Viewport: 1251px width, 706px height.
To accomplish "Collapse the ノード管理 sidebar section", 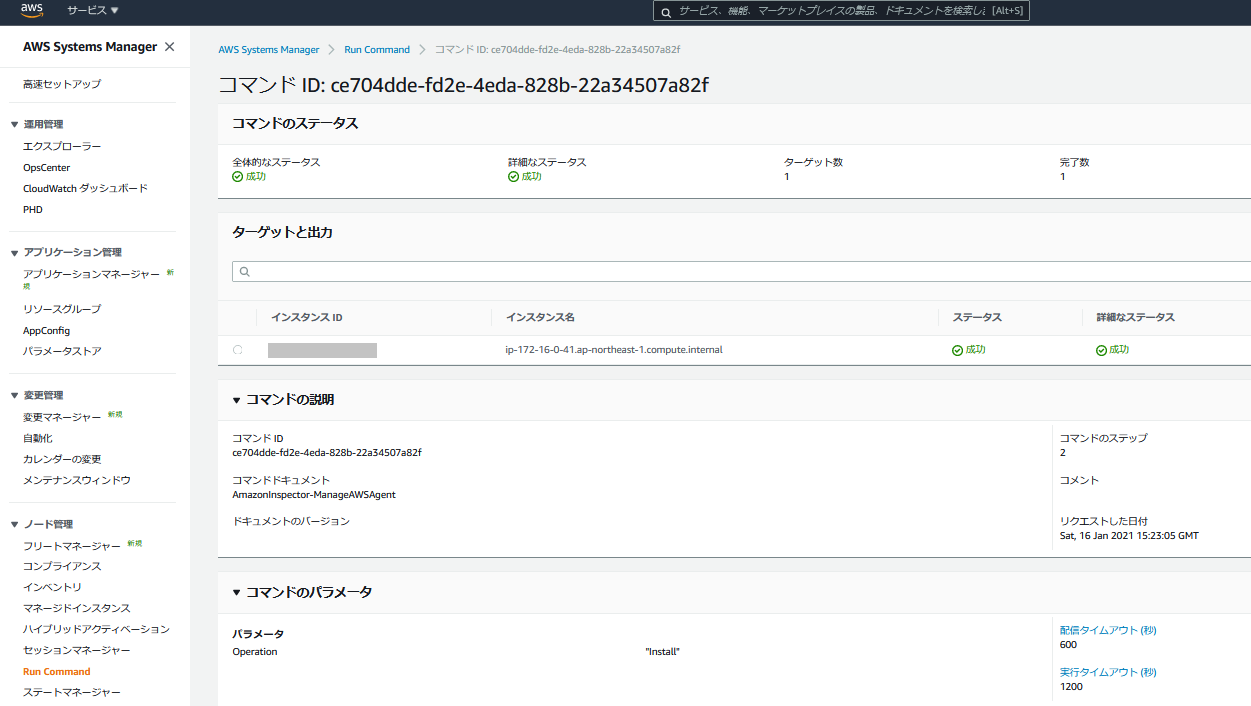I will (14, 524).
